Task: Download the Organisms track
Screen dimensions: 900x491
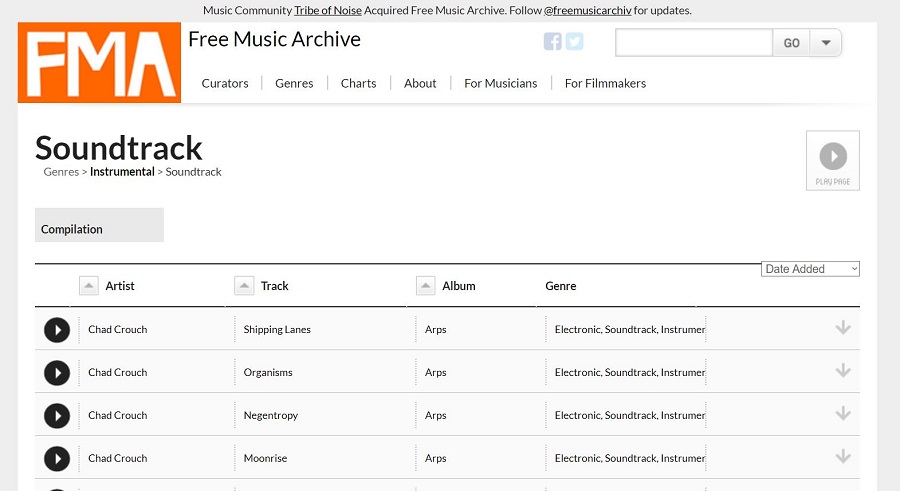Action: tap(843, 370)
